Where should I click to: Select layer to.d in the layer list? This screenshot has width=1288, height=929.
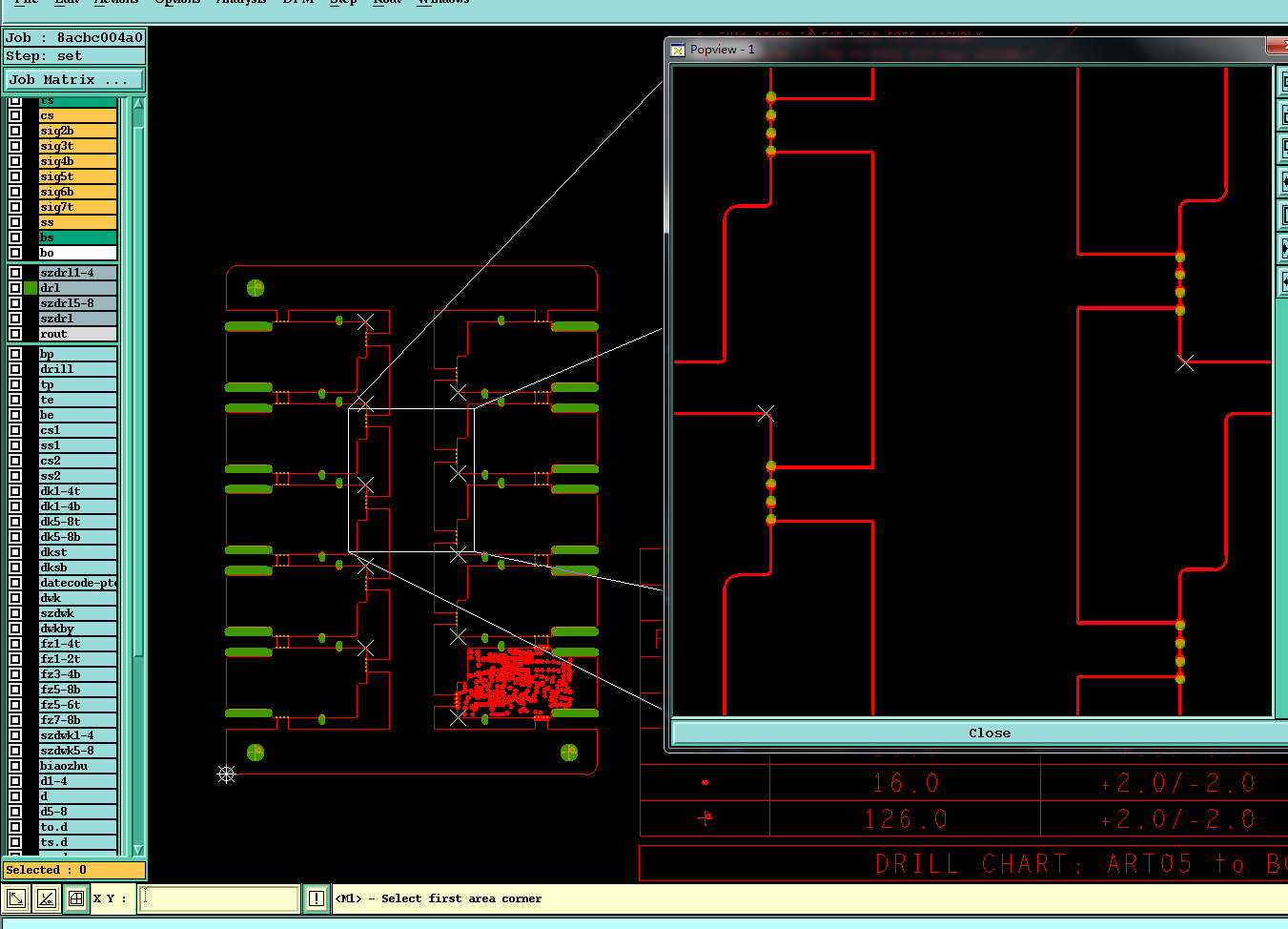coord(77,827)
